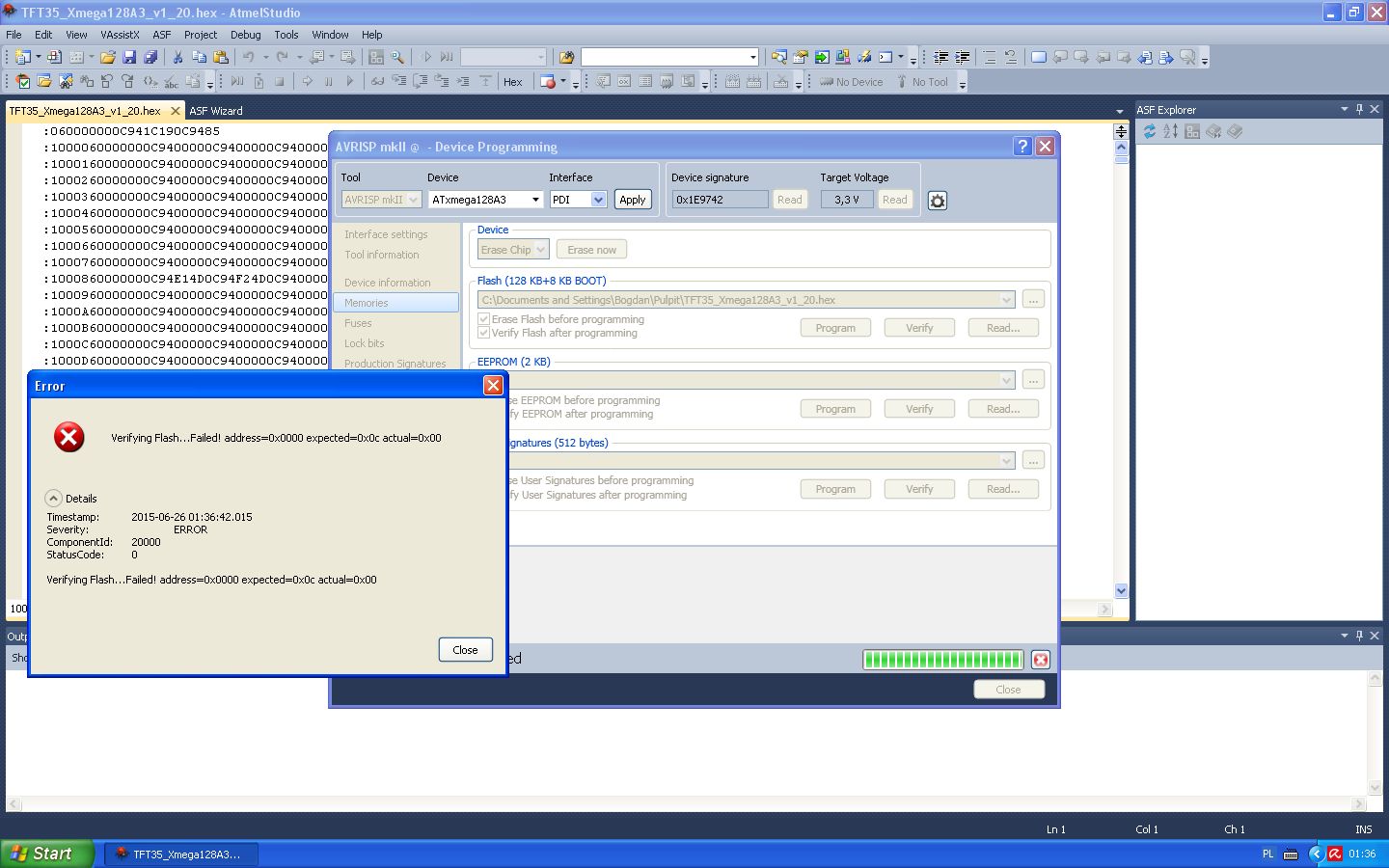Open the Device ATxmega128A3 dropdown
Screen dimensions: 1389x868
click(x=535, y=200)
